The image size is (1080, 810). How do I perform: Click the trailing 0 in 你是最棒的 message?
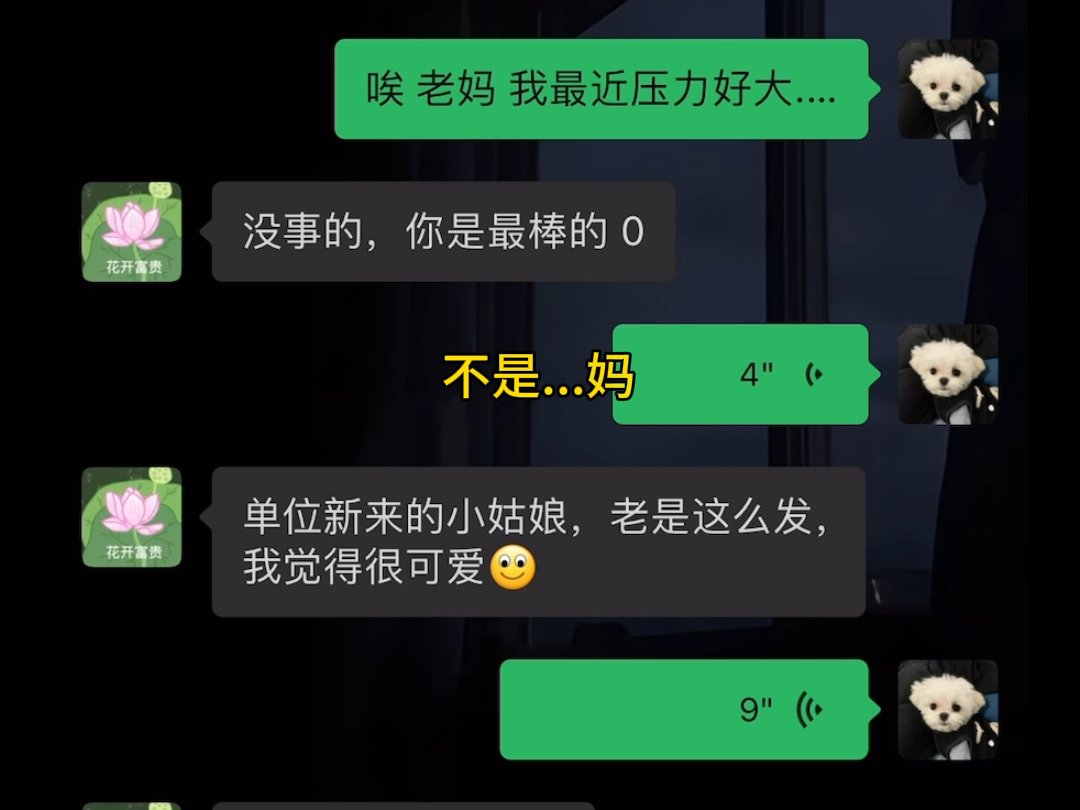tap(632, 231)
